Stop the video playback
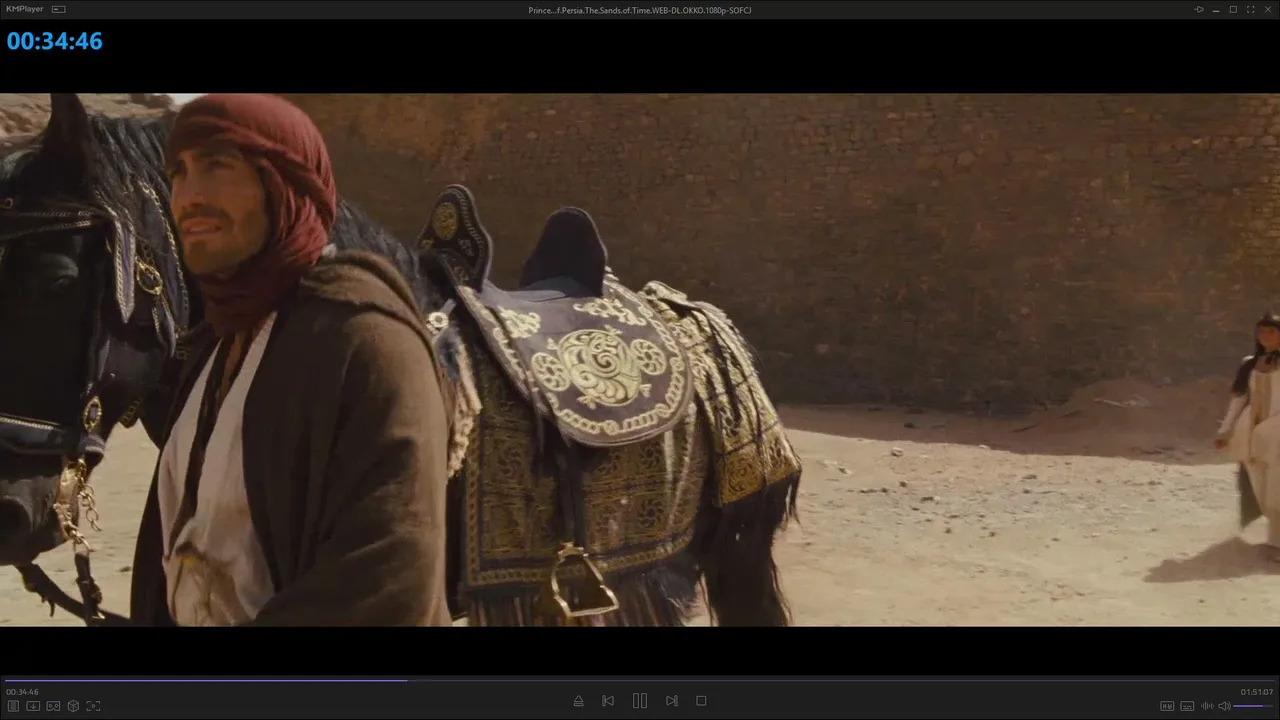The image size is (1280, 720). click(x=701, y=701)
